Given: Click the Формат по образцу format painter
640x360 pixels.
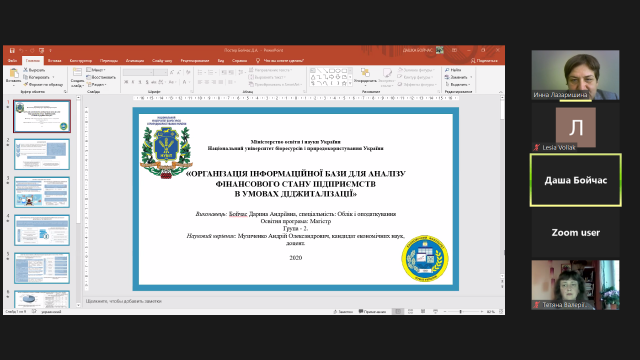Looking at the screenshot, I should (43, 84).
